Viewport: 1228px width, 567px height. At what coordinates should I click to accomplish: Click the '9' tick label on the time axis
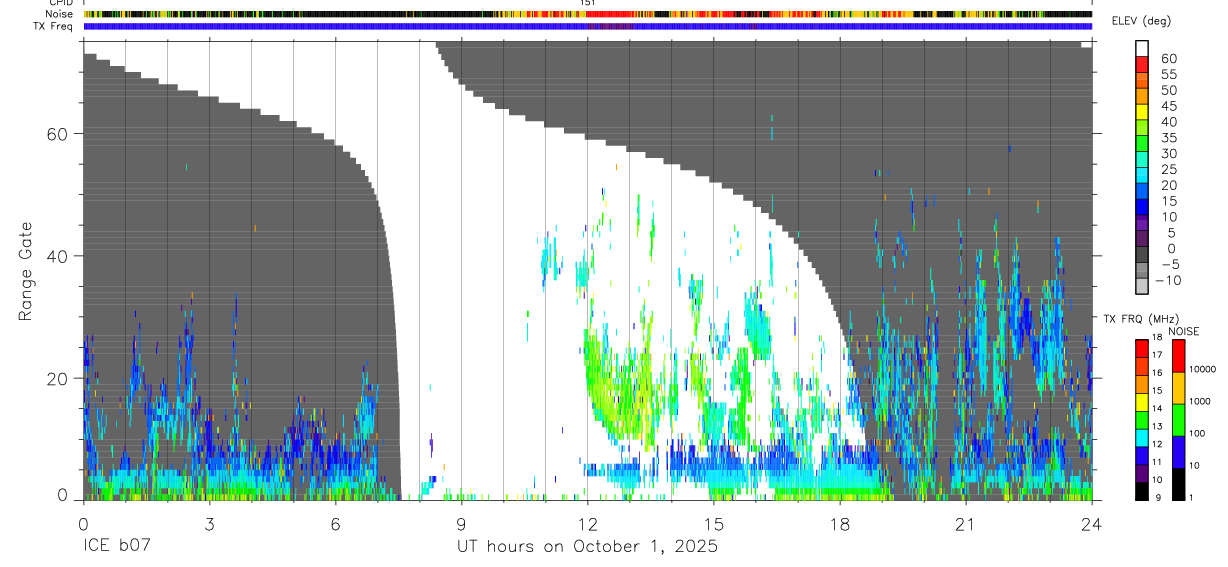click(461, 524)
